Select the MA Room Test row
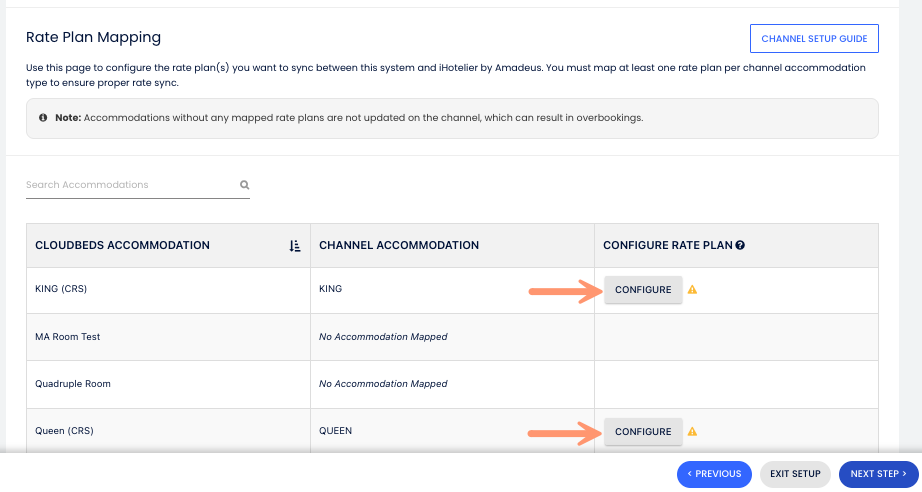This screenshot has width=922, height=492. pyautogui.click(x=68, y=337)
